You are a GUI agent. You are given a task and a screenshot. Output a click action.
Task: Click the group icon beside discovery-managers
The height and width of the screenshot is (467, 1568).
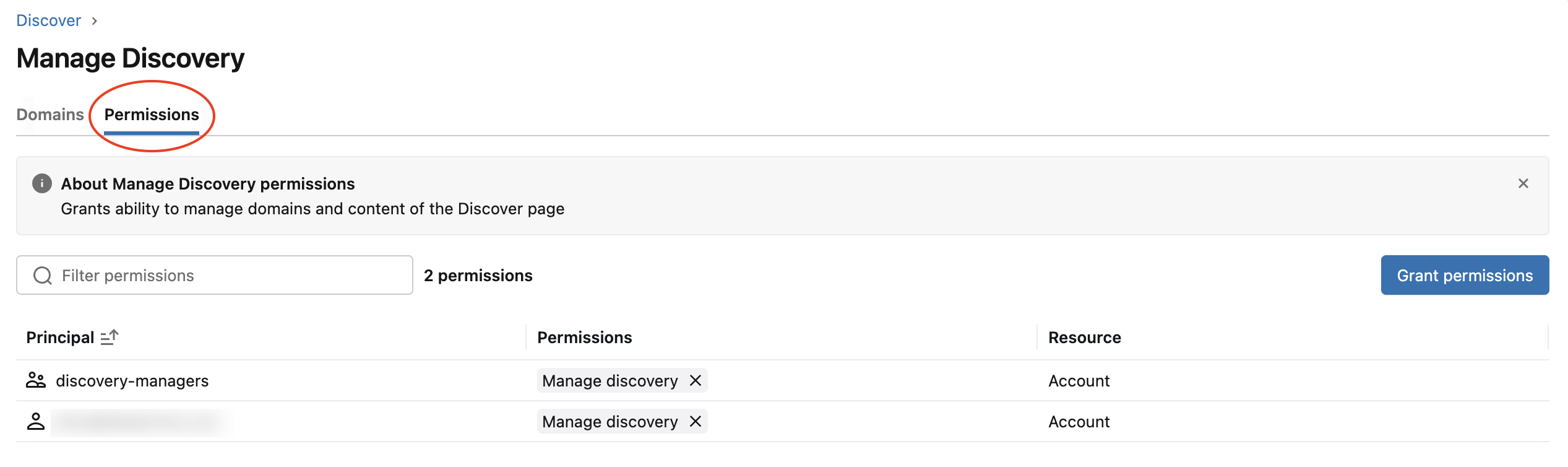[x=36, y=380]
